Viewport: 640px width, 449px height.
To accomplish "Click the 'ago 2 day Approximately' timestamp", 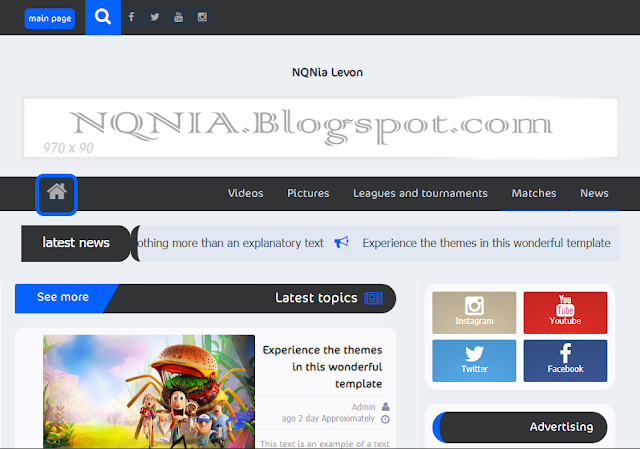I will tap(328, 419).
